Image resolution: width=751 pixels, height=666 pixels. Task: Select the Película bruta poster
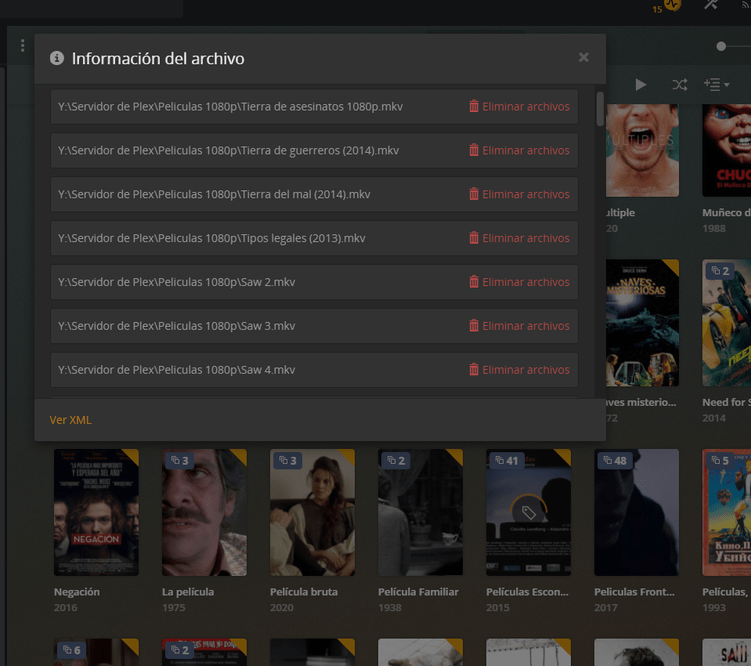tap(312, 512)
